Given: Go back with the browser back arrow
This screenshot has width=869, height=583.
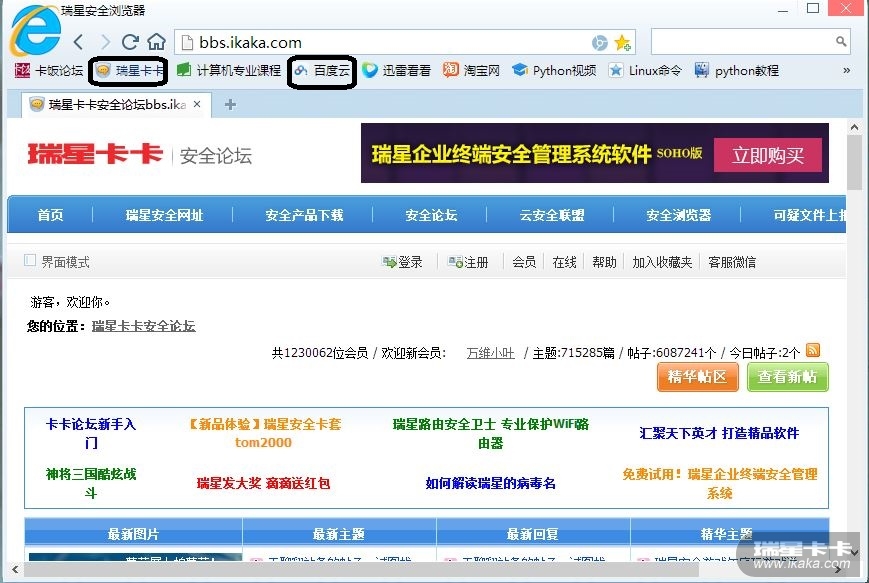Looking at the screenshot, I should click(79, 42).
